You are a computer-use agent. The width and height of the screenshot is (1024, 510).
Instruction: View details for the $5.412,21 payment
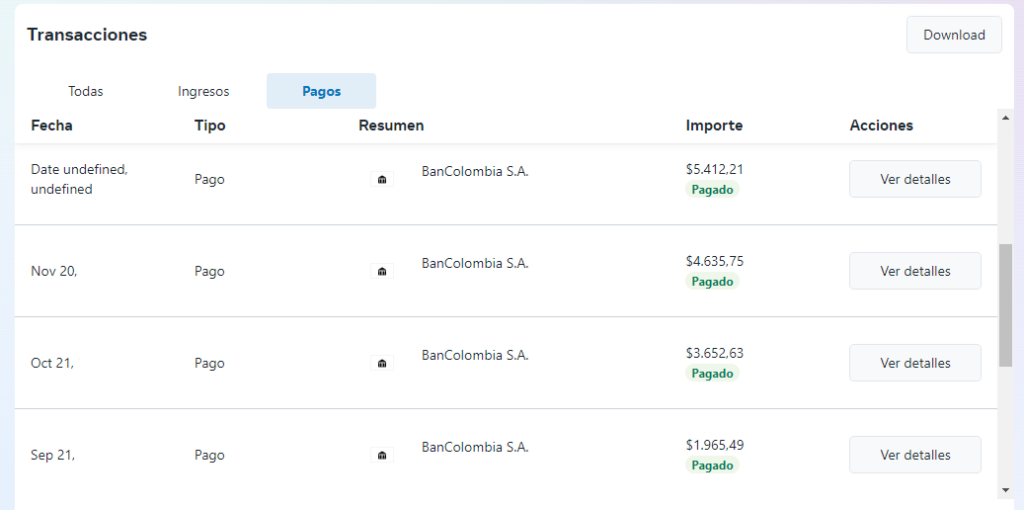tap(914, 179)
